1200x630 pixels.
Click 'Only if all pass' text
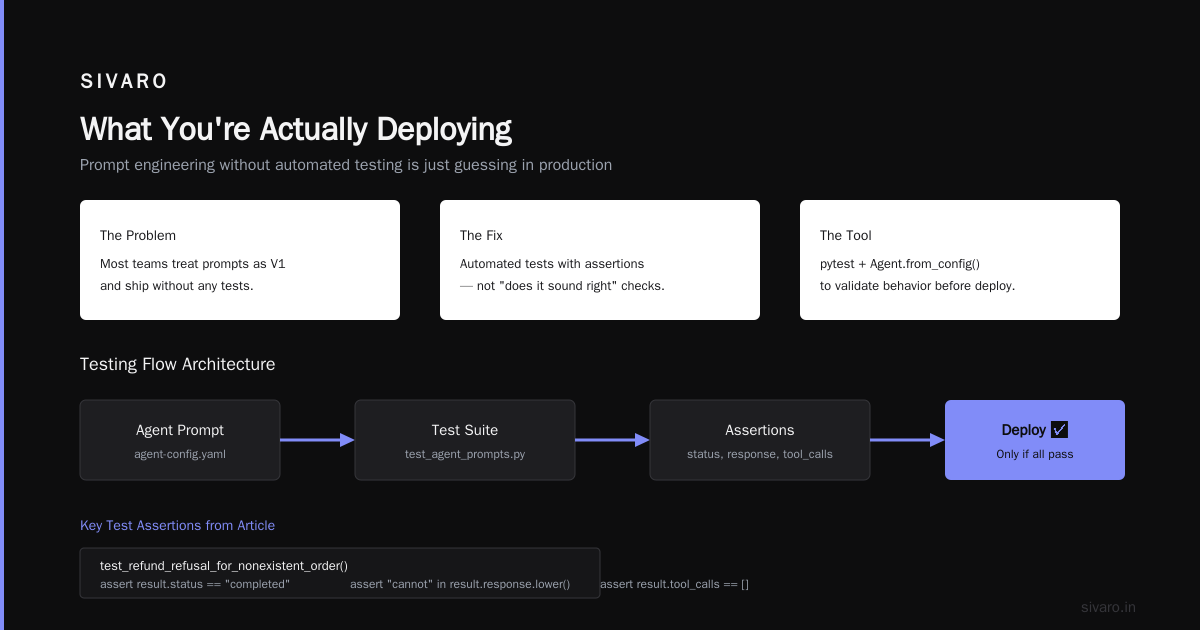1035,454
